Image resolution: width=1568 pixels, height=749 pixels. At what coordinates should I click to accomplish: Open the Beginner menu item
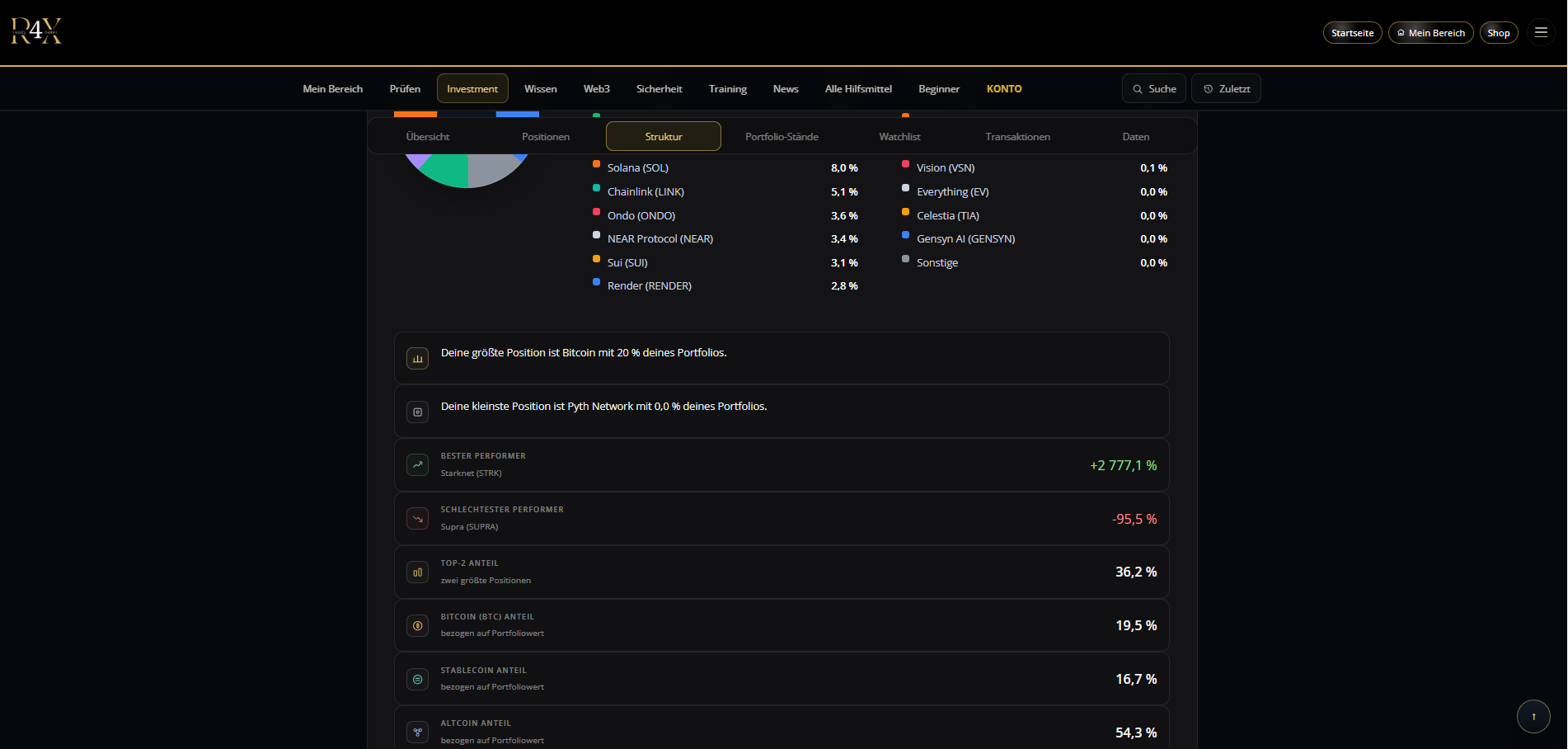pos(939,89)
